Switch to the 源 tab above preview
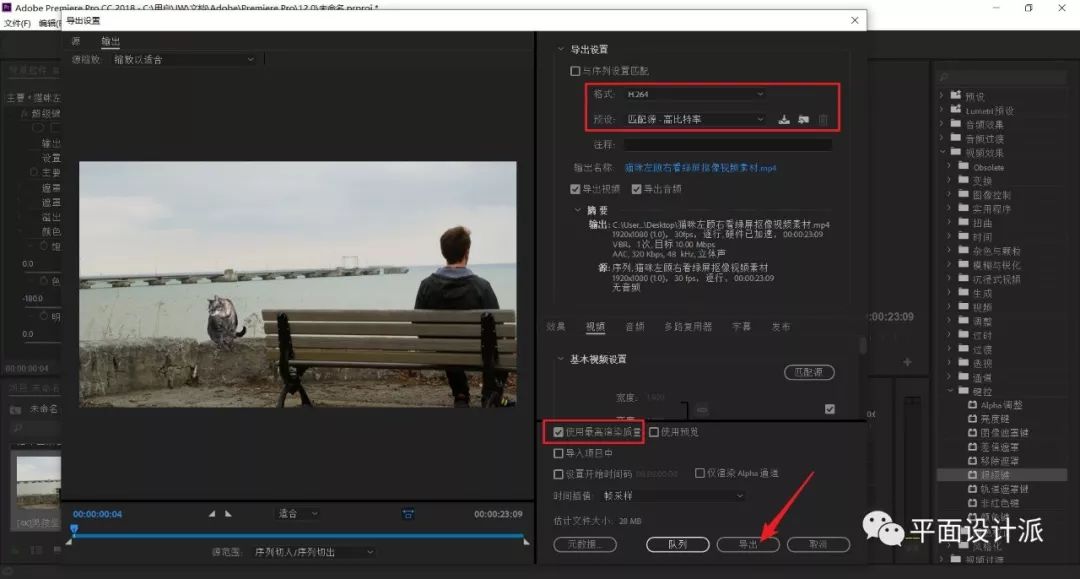 76,41
